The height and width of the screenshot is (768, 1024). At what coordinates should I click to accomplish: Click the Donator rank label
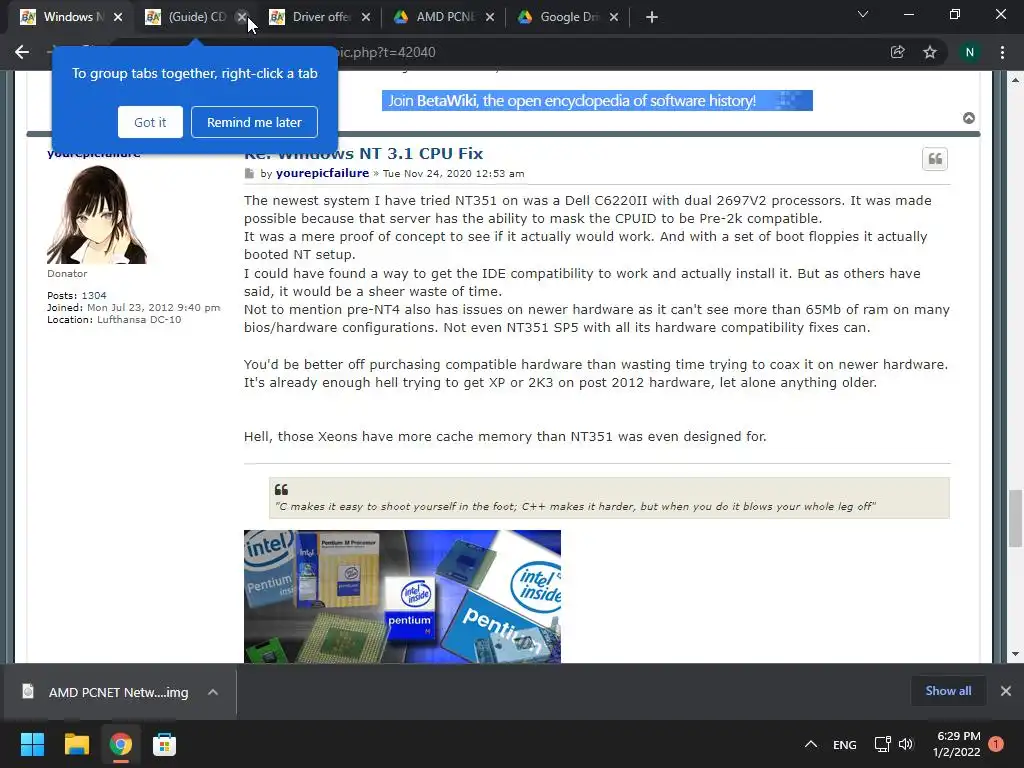click(67, 274)
